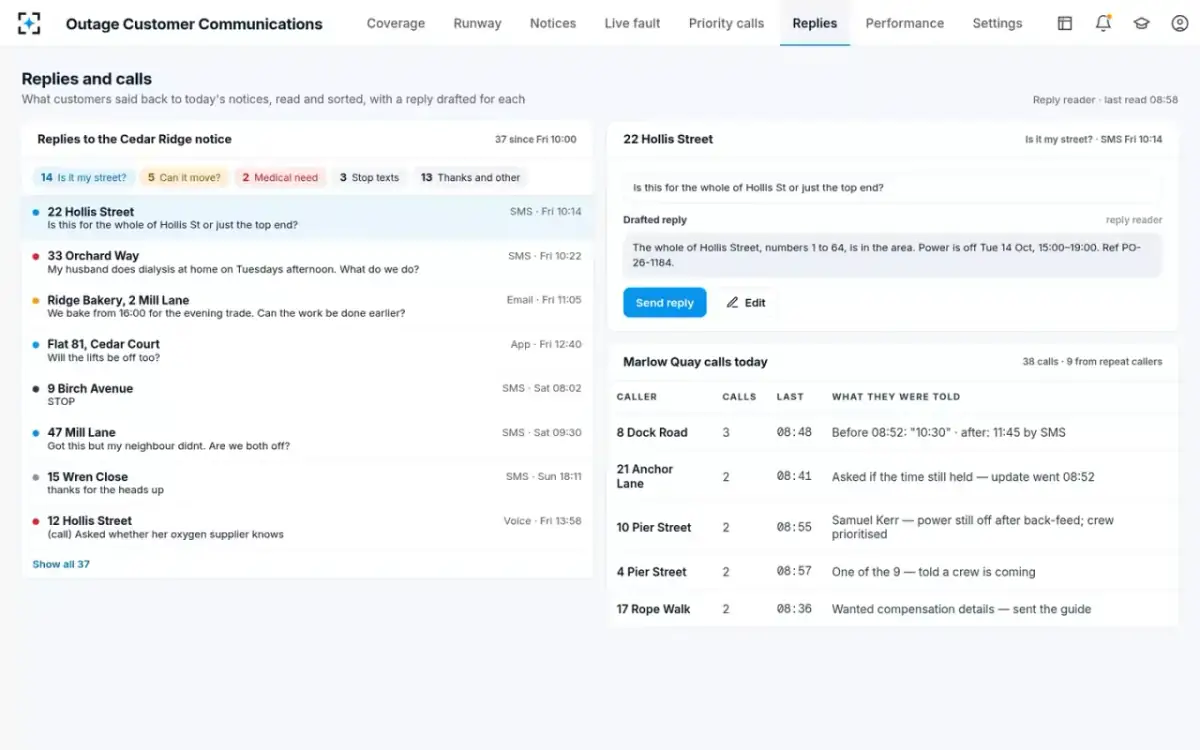Open the layout panel icon
Viewport: 1200px width, 750px height.
click(1065, 23)
